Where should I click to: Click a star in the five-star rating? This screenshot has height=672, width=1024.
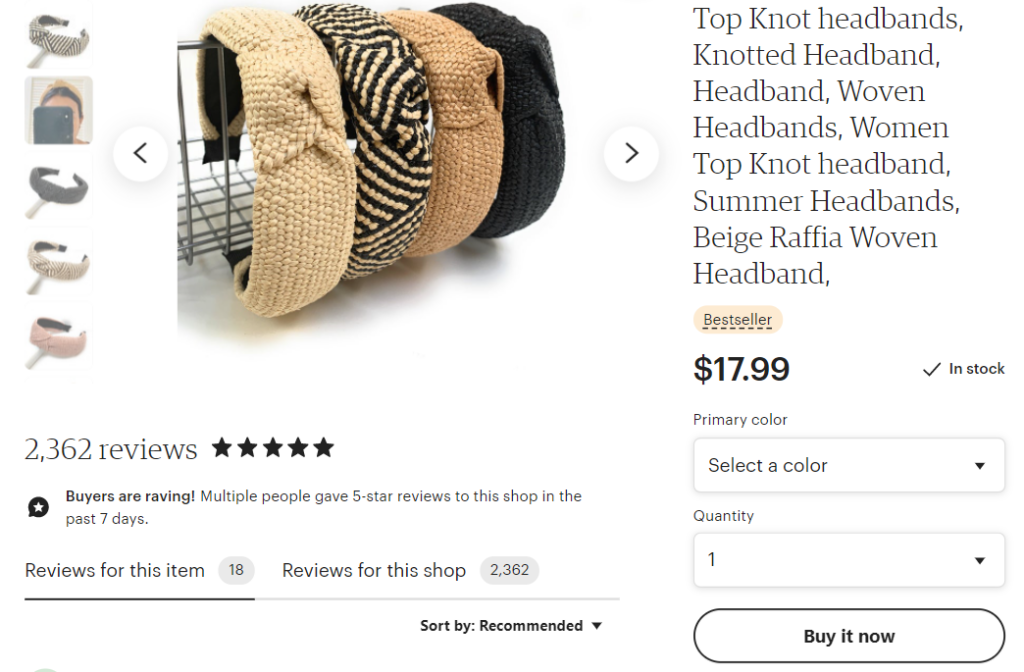pos(272,447)
